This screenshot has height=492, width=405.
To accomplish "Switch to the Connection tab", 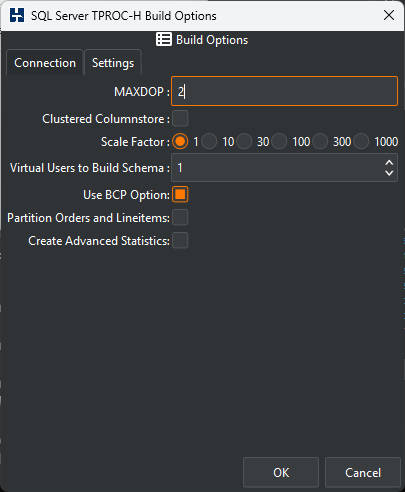I will [x=45, y=63].
